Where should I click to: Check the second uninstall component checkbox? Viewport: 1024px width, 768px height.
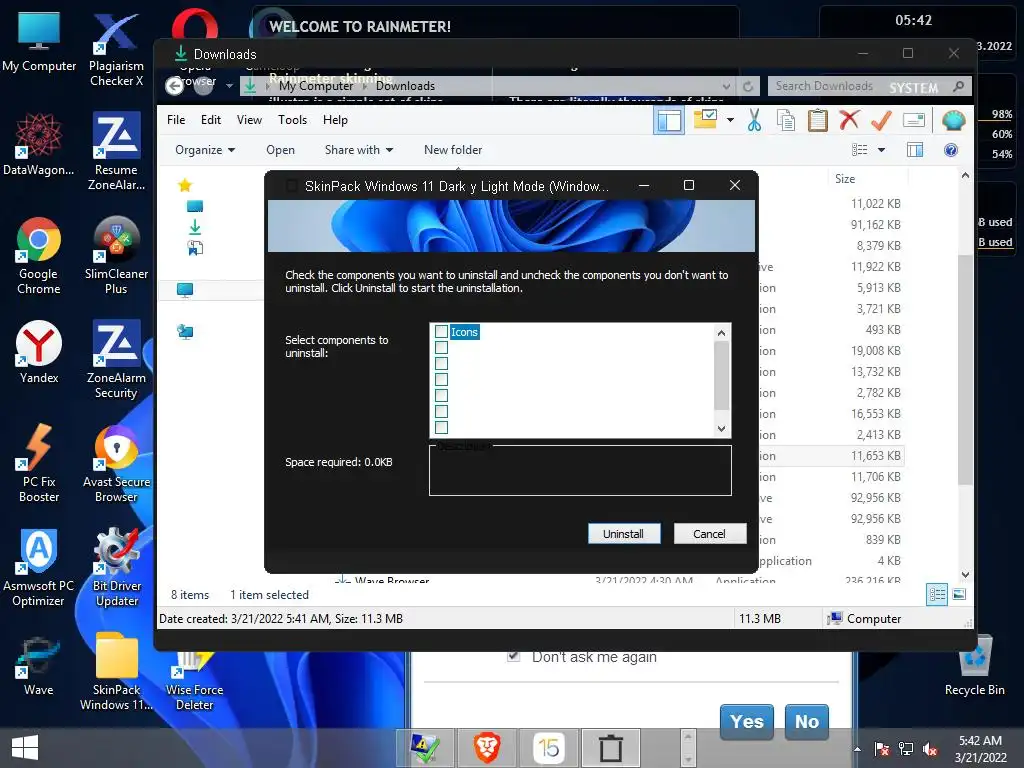[x=441, y=347]
